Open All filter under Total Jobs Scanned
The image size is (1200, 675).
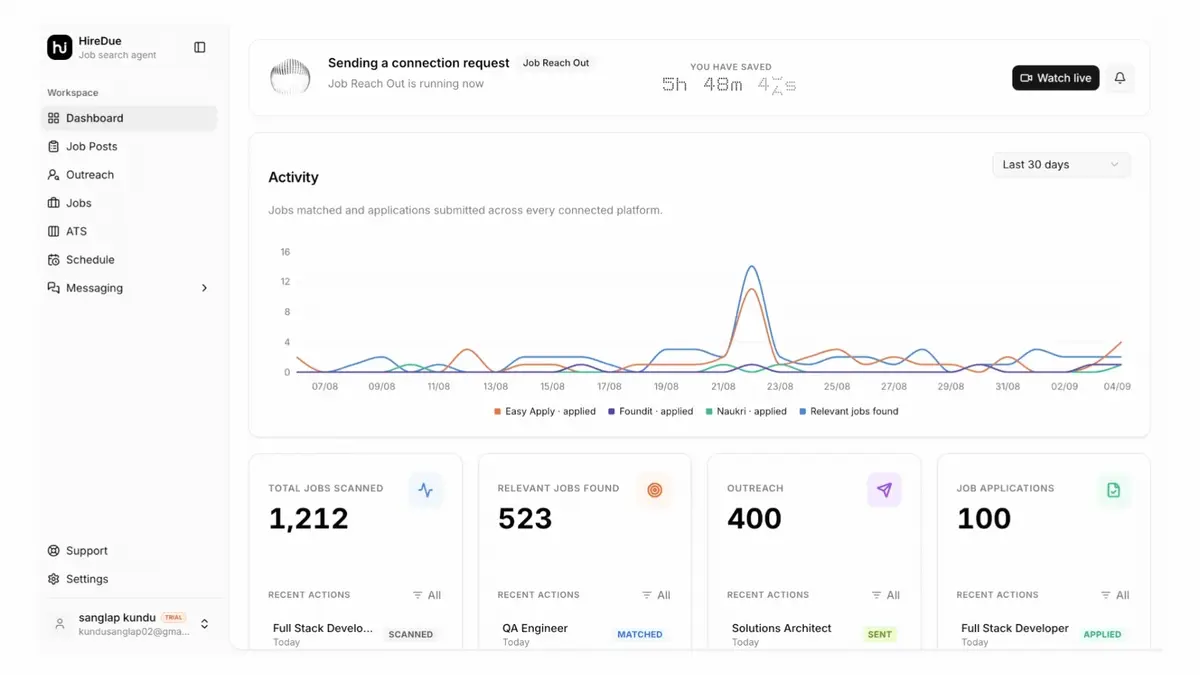tap(427, 595)
